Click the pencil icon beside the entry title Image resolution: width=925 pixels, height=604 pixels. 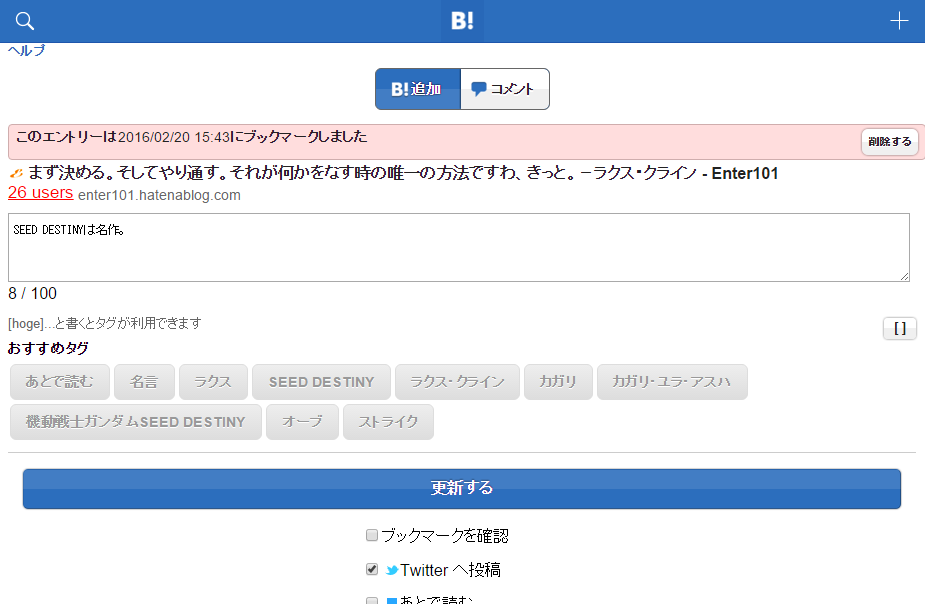pyautogui.click(x=14, y=174)
